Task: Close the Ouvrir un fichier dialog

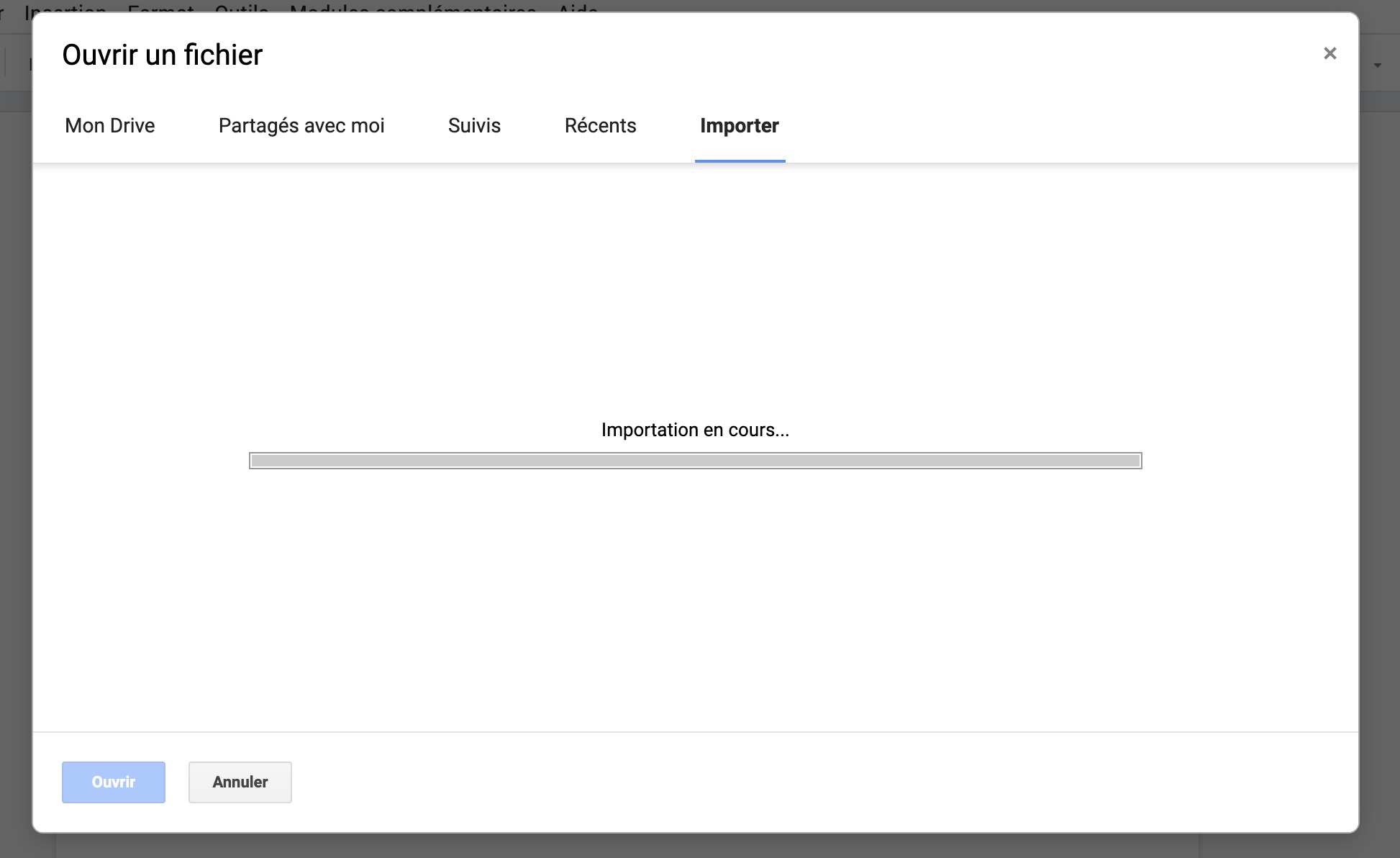Action: [1329, 53]
